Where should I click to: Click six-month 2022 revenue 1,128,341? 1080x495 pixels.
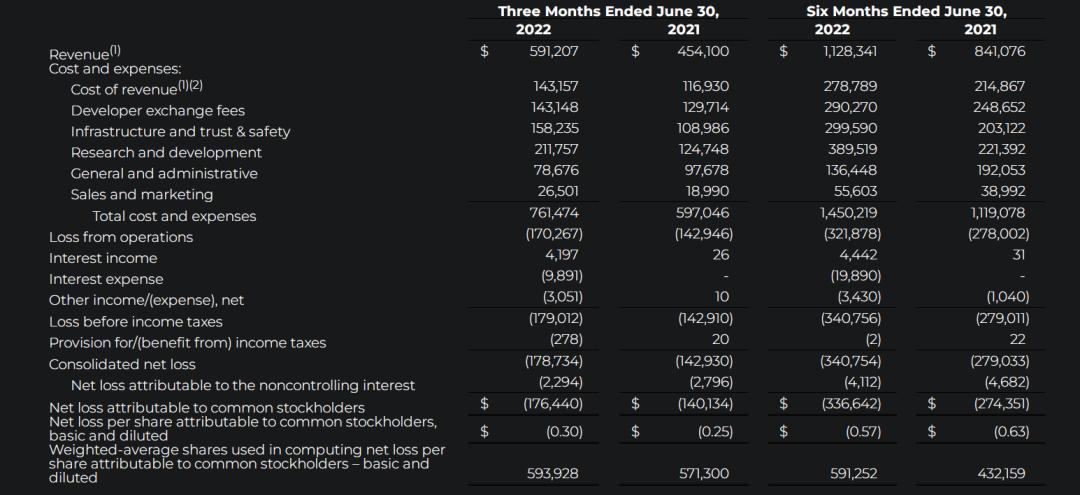[851, 50]
